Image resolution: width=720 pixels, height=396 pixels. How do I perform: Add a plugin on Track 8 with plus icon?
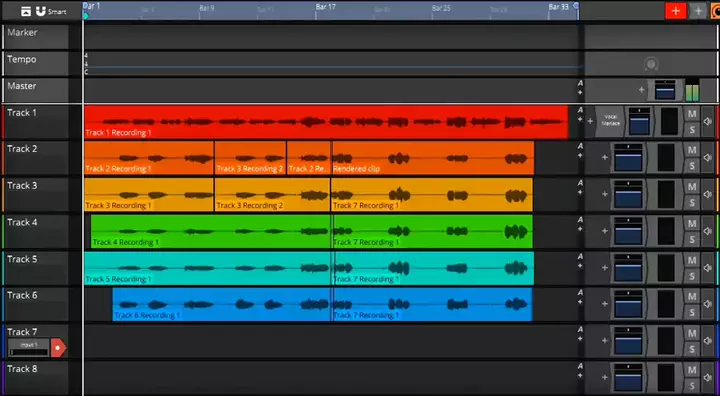click(605, 378)
